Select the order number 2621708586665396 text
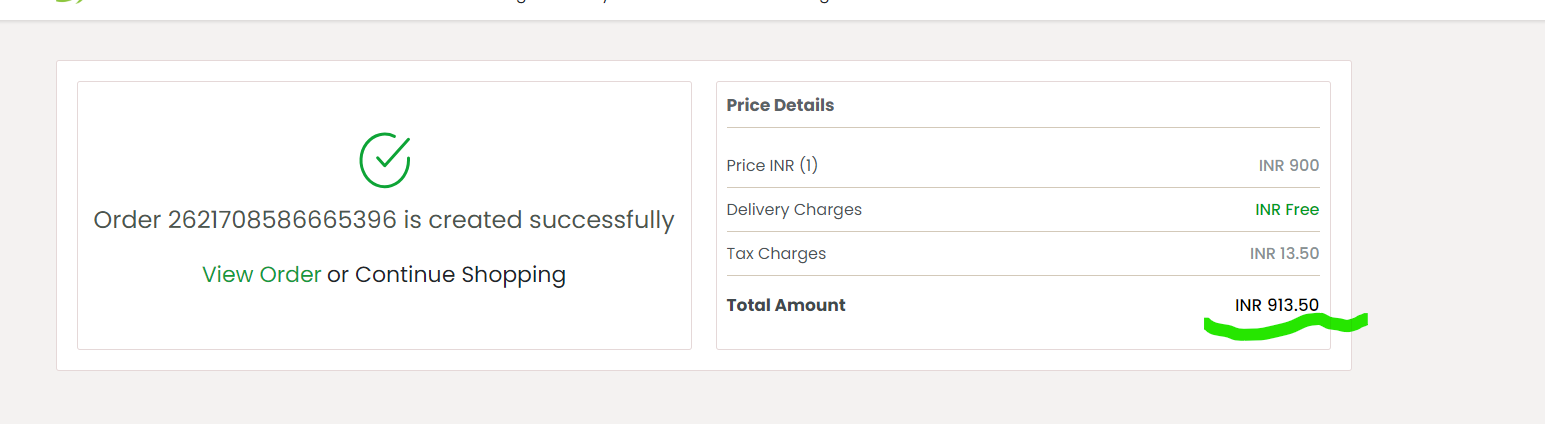This screenshot has height=424, width=1545. pos(282,220)
